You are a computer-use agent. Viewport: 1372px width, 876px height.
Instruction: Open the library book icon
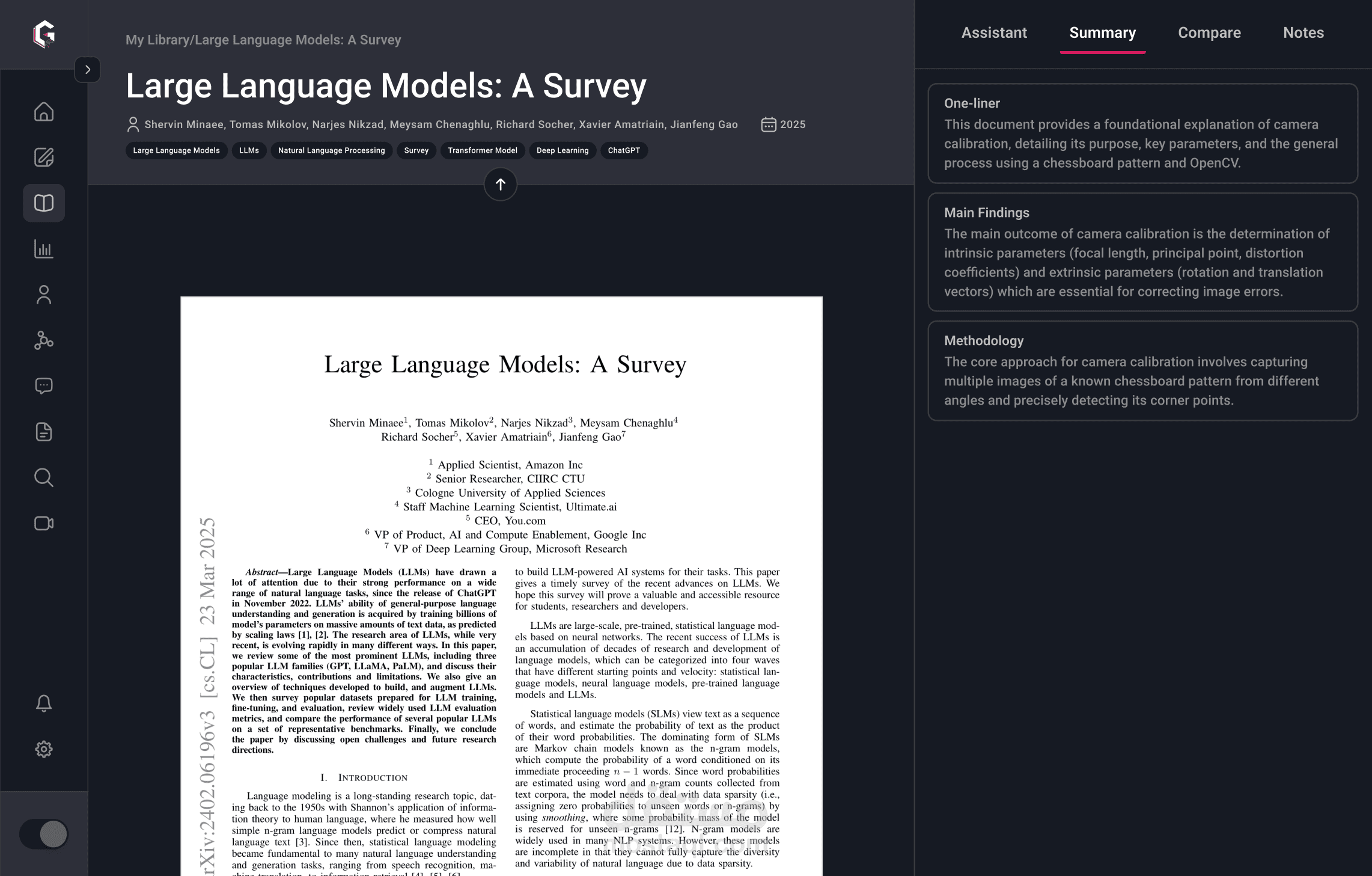click(44, 203)
